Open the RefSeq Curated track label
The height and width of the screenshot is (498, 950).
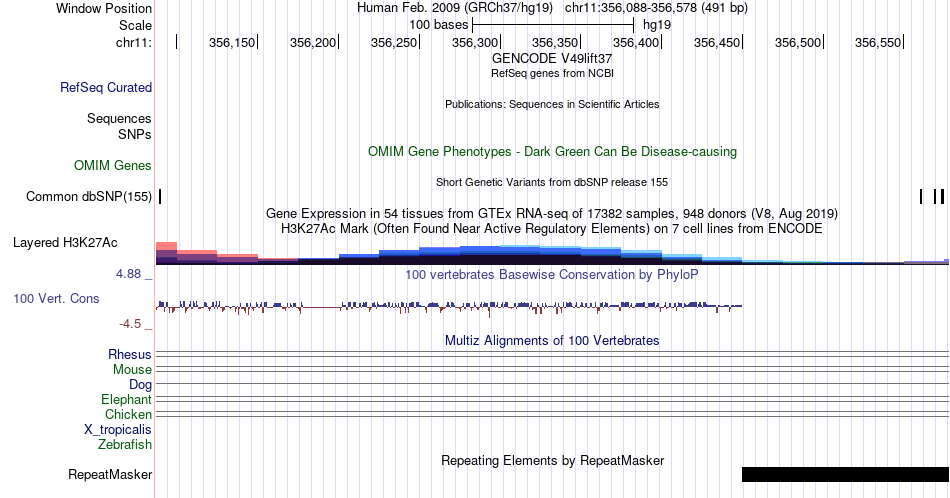coord(106,87)
